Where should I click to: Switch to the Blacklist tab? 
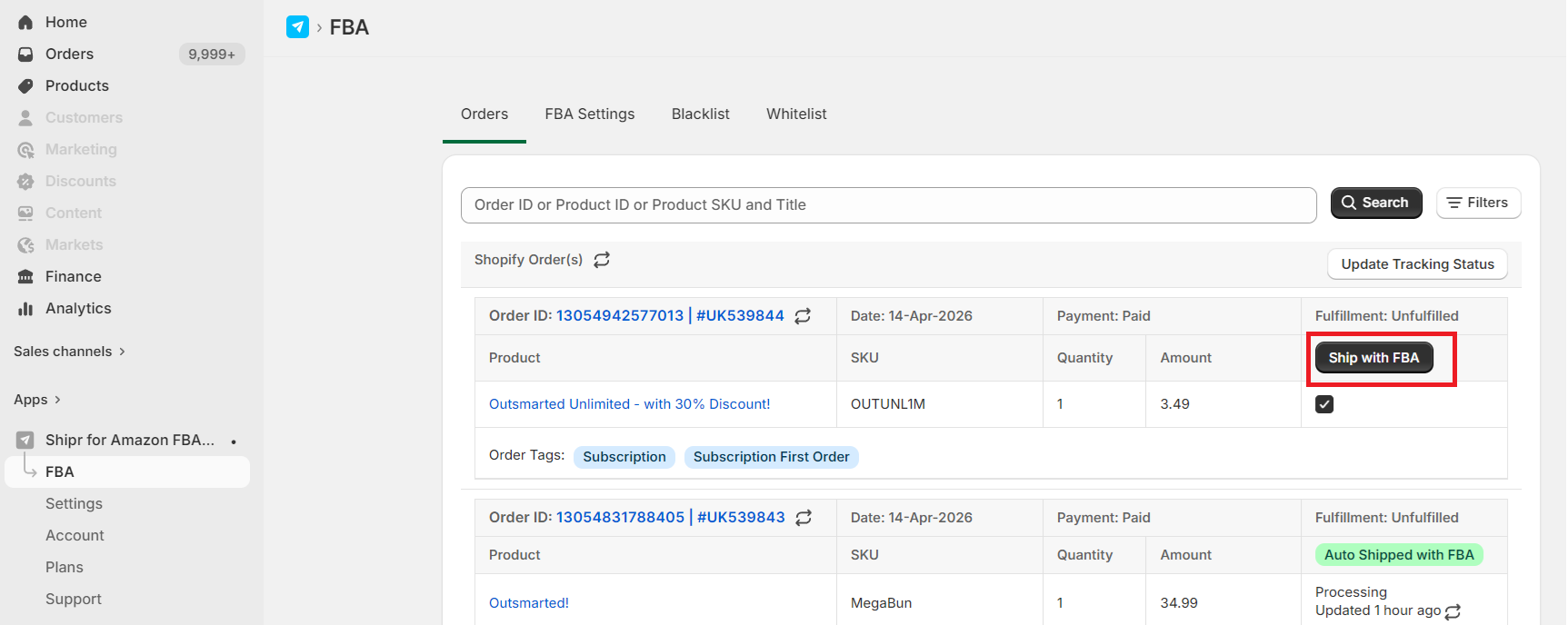pyautogui.click(x=700, y=114)
